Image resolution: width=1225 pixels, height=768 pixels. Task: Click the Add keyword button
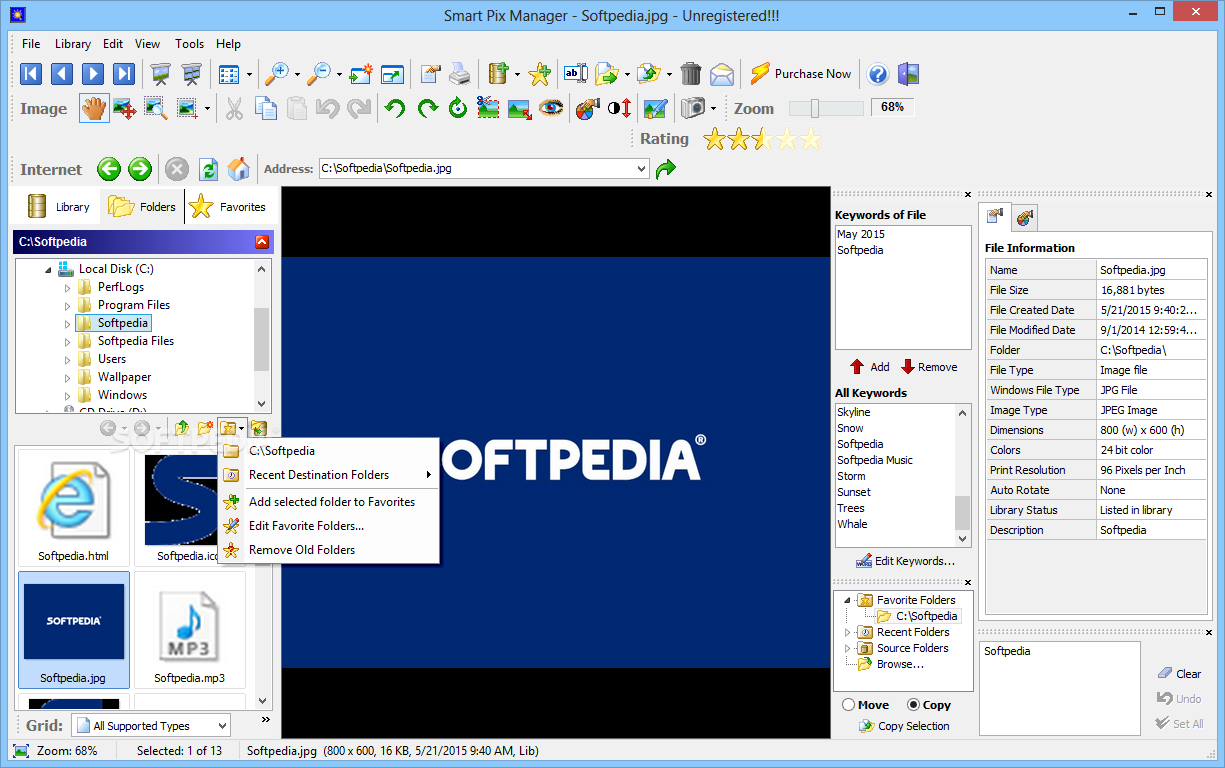pyautogui.click(x=870, y=367)
